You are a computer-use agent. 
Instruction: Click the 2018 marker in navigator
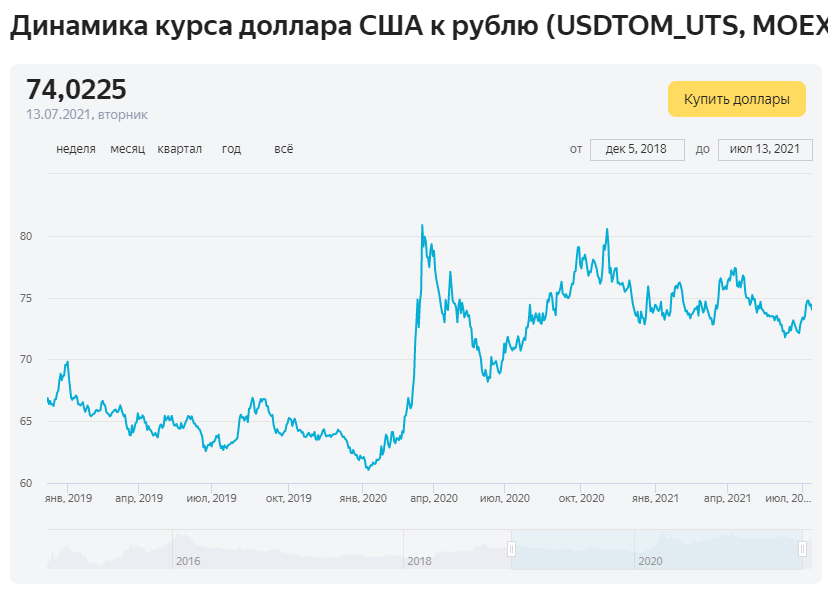click(x=419, y=561)
